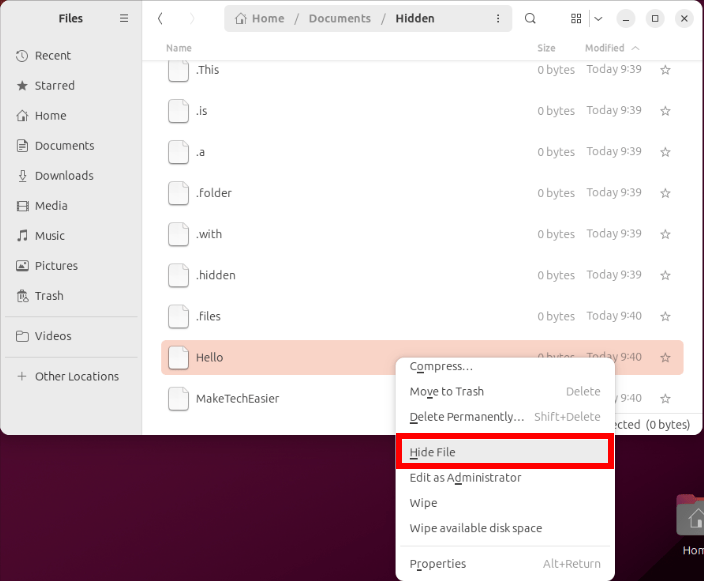Open the search magnifier

coord(530,18)
